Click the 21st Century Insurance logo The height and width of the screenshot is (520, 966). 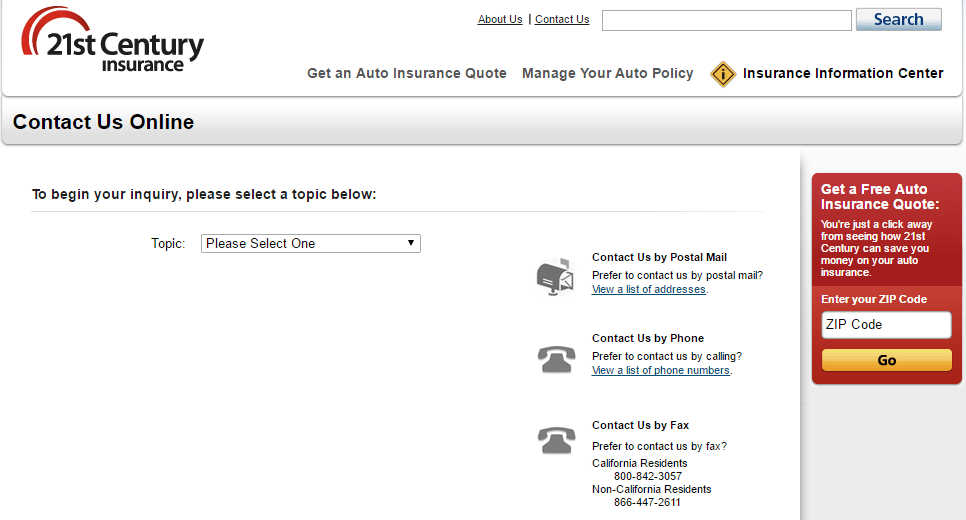112,40
